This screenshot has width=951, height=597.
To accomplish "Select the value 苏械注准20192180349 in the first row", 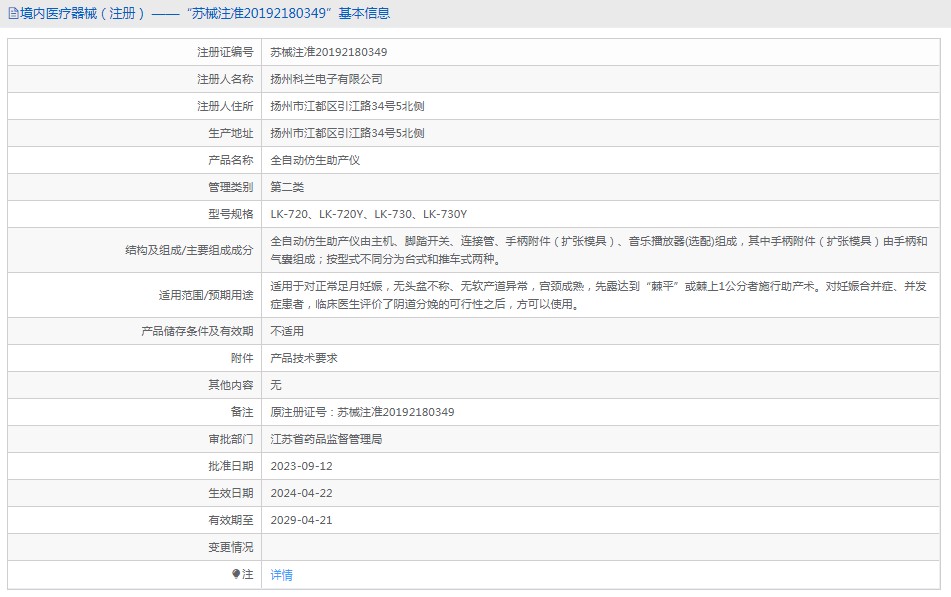I will 329,52.
